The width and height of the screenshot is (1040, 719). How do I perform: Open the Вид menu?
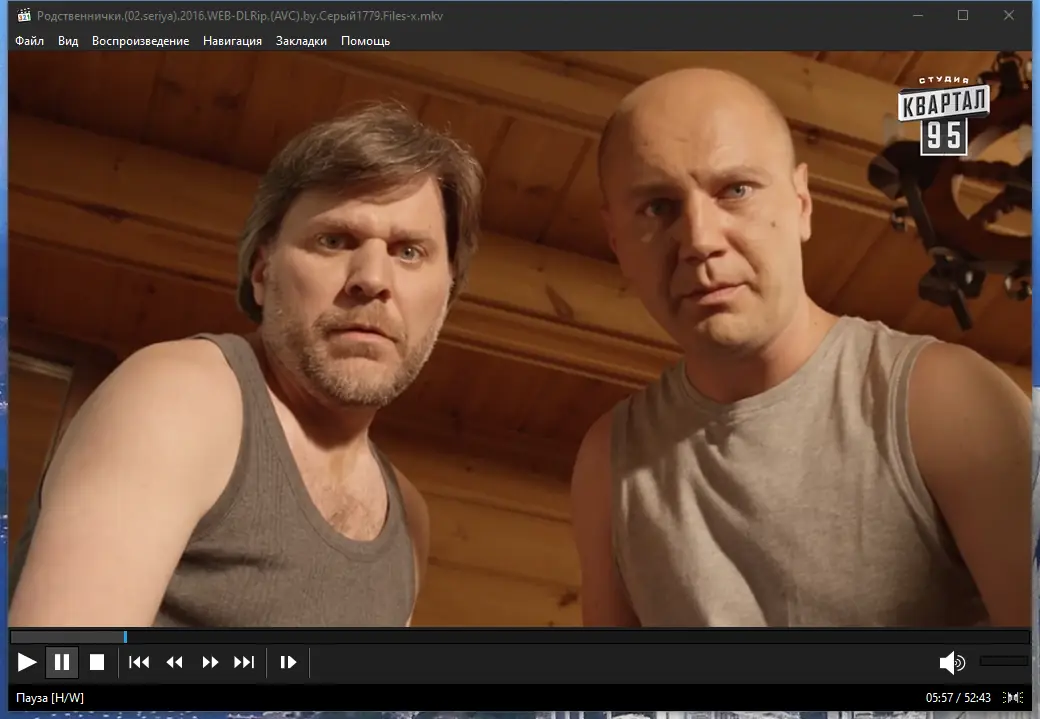click(x=68, y=41)
